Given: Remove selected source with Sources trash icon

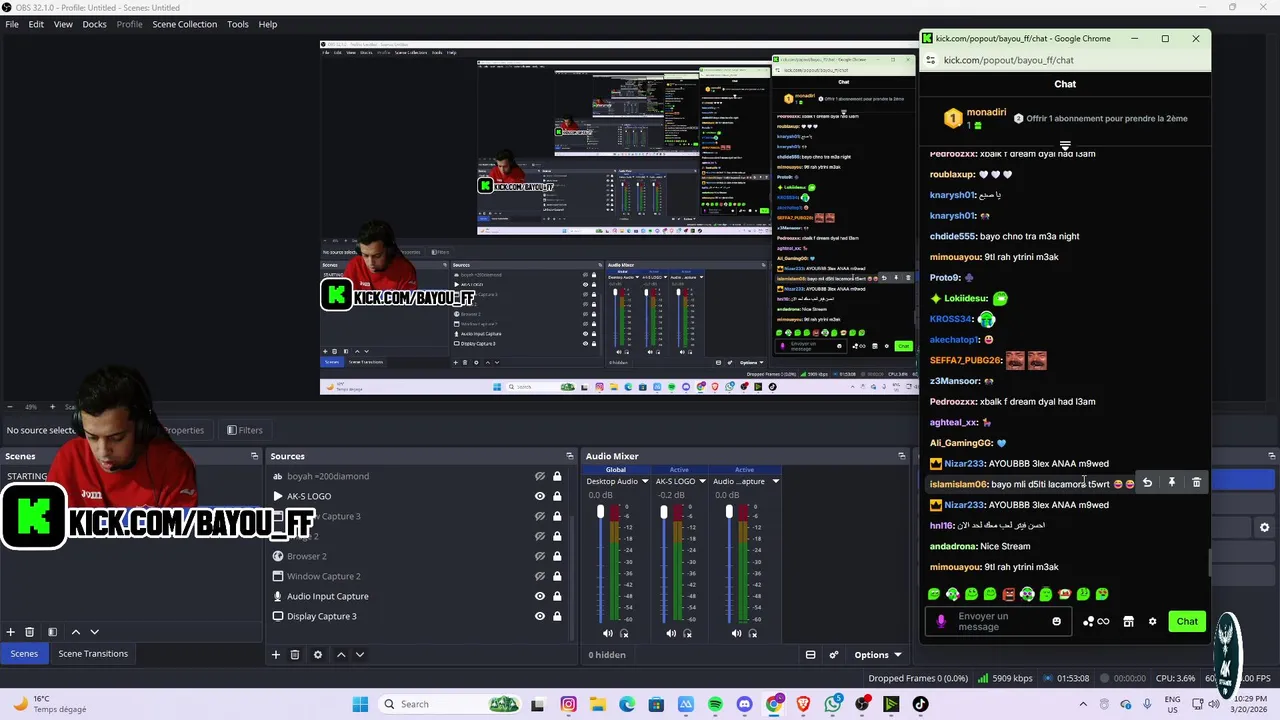Looking at the screenshot, I should [295, 655].
